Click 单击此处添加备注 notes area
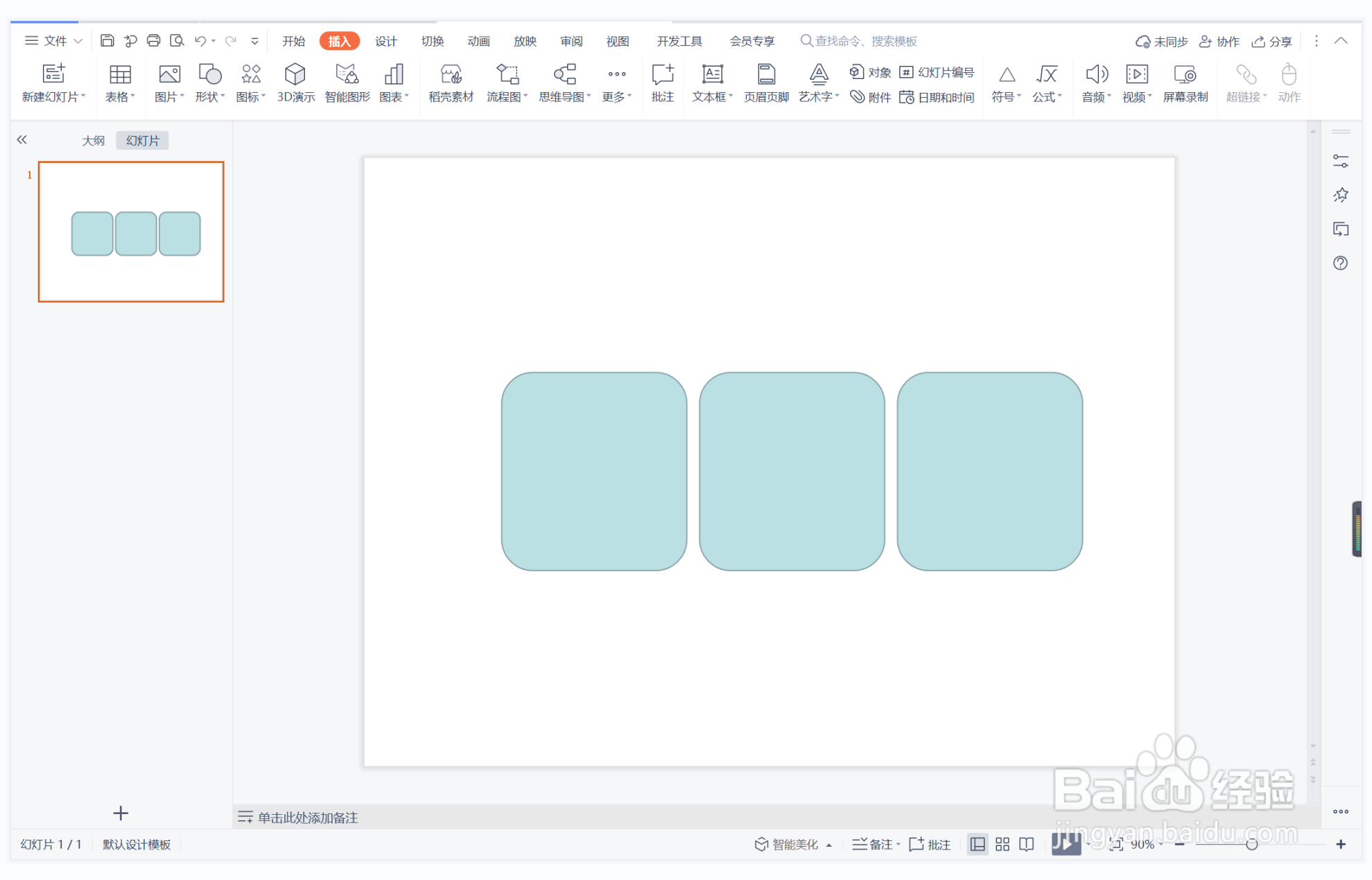This screenshot has width=1372, height=880. tap(308, 817)
